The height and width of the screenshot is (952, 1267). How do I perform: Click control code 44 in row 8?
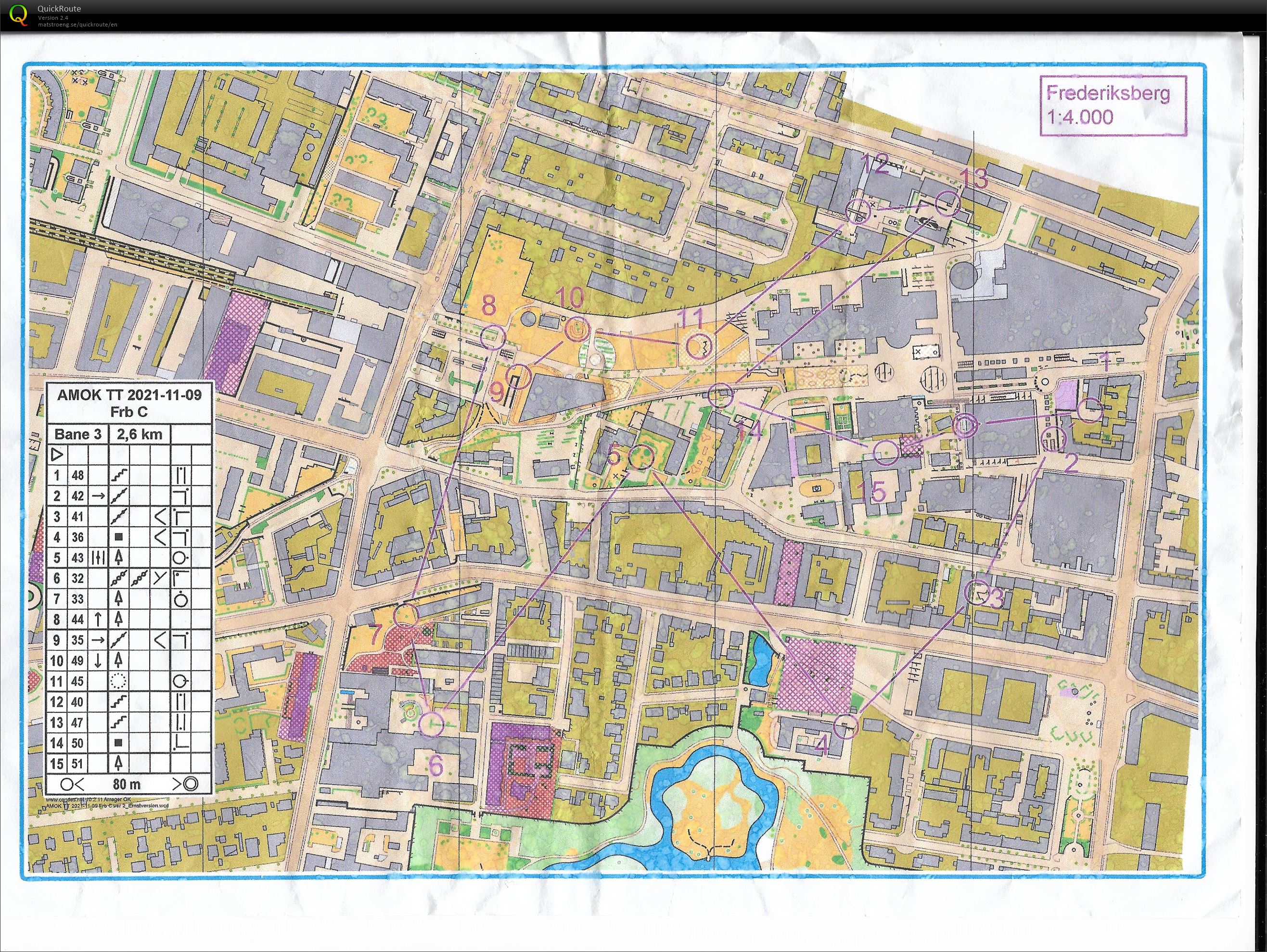(x=77, y=620)
